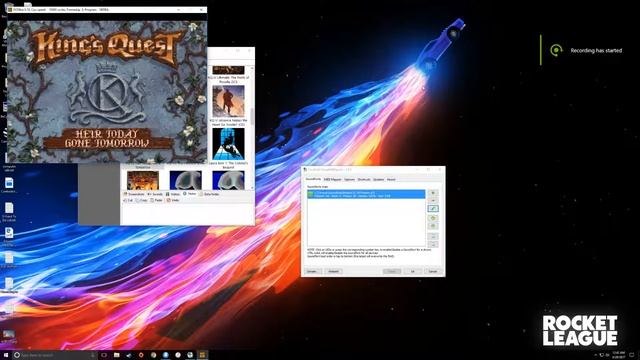Open the About tab in VirtualMIDISynth
The image size is (640, 360).
[x=391, y=180]
